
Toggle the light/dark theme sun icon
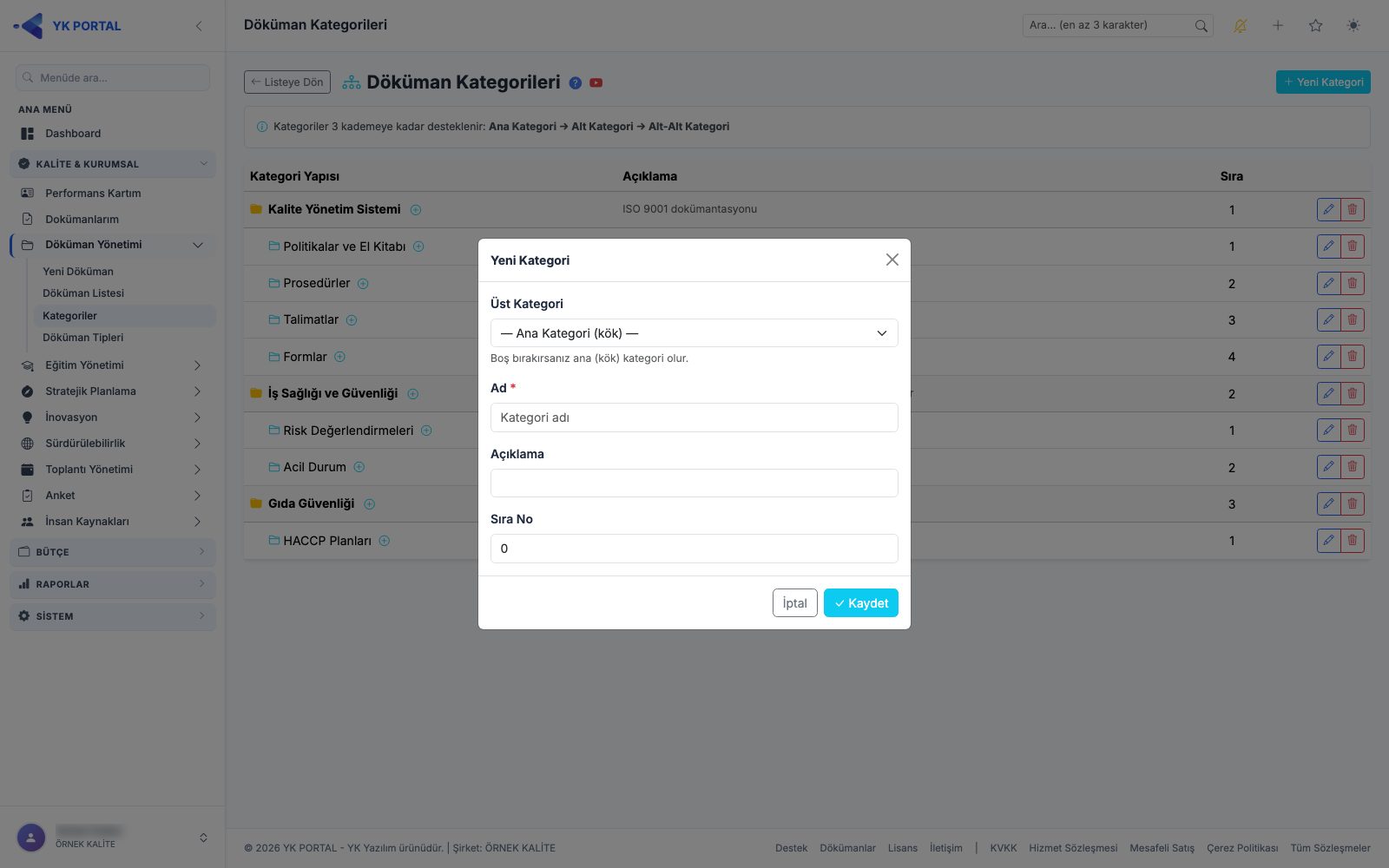click(1353, 26)
